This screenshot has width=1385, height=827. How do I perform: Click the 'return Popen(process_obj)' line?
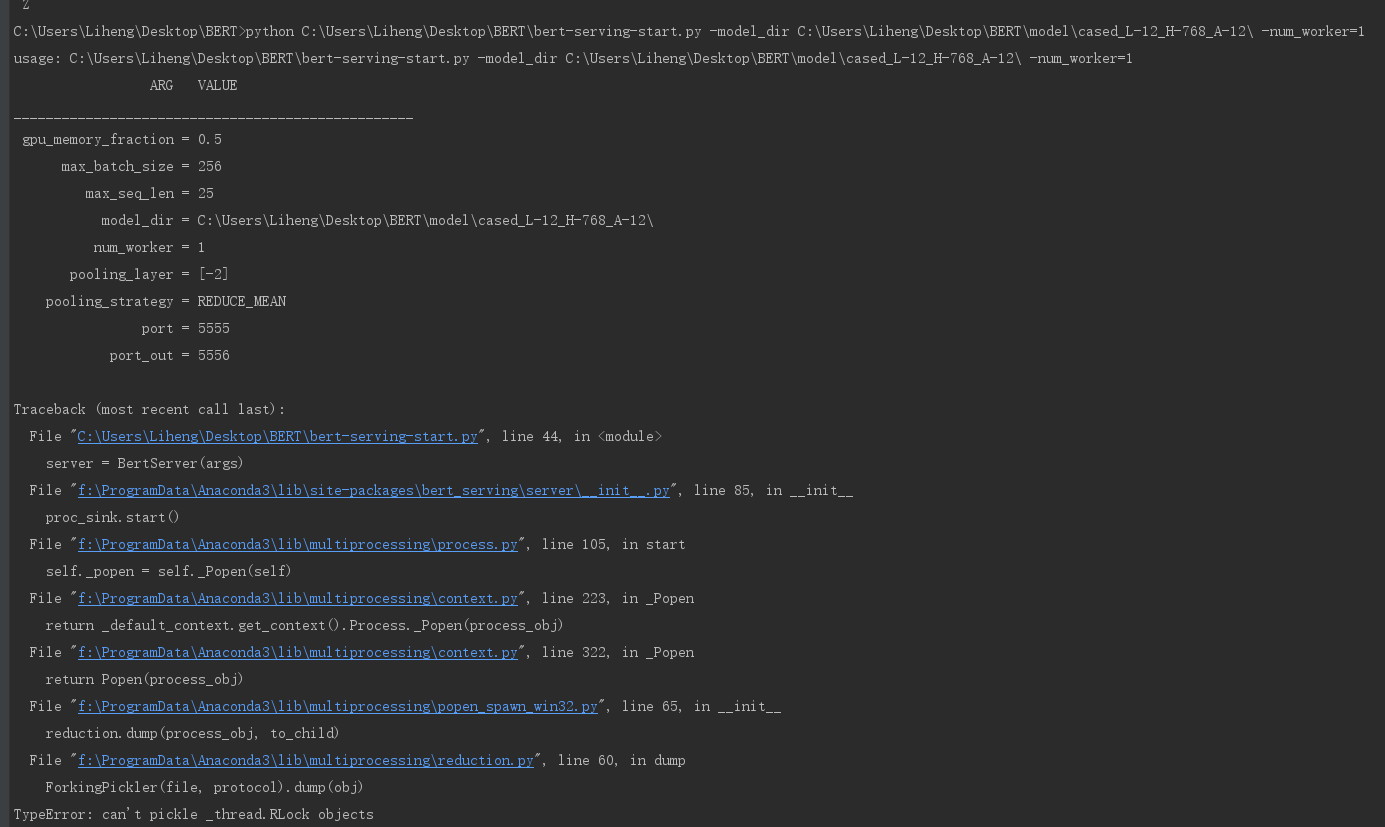(x=145, y=680)
